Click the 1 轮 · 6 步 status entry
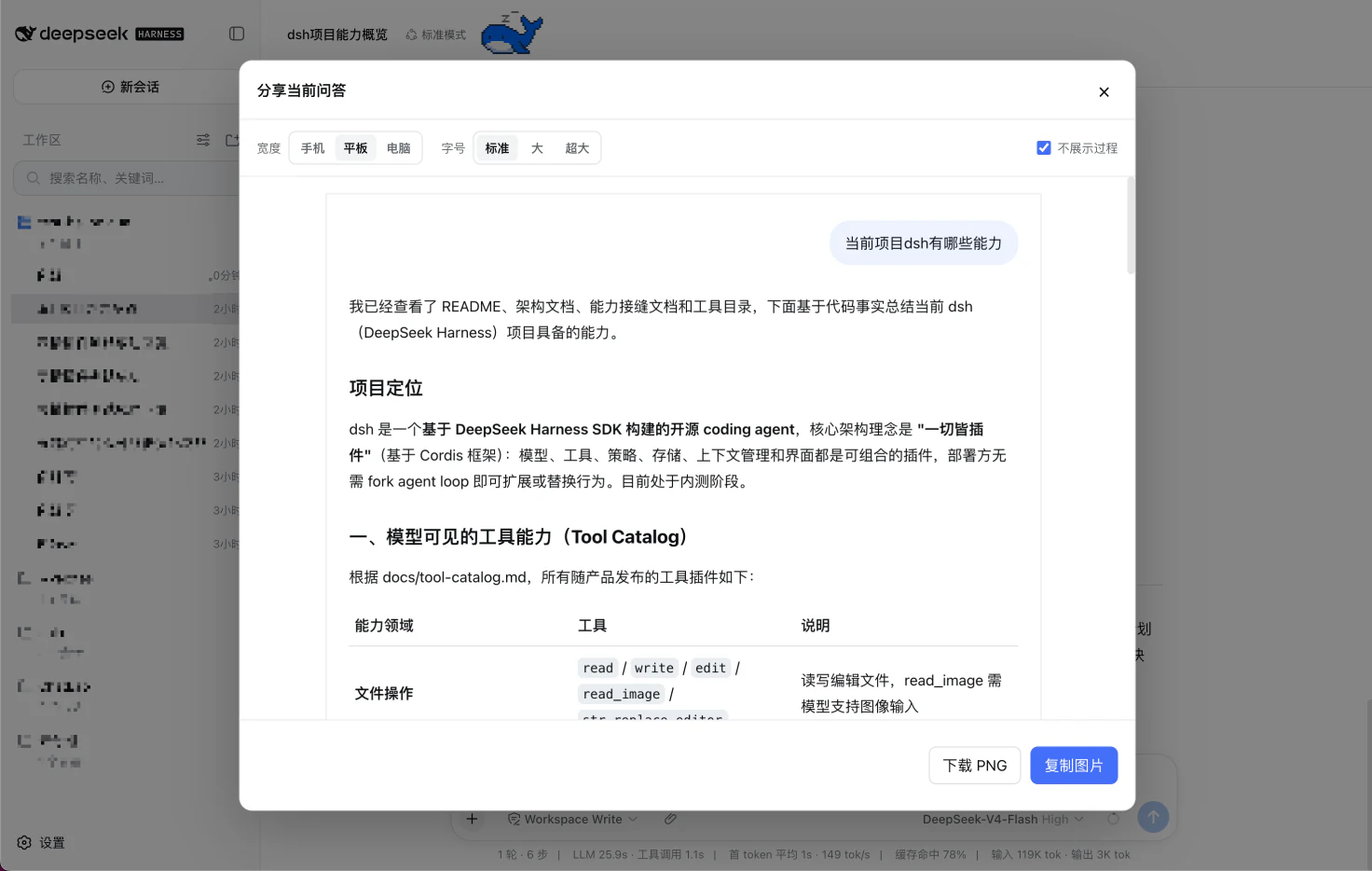Screen dimensions: 1372x871 coord(523,854)
